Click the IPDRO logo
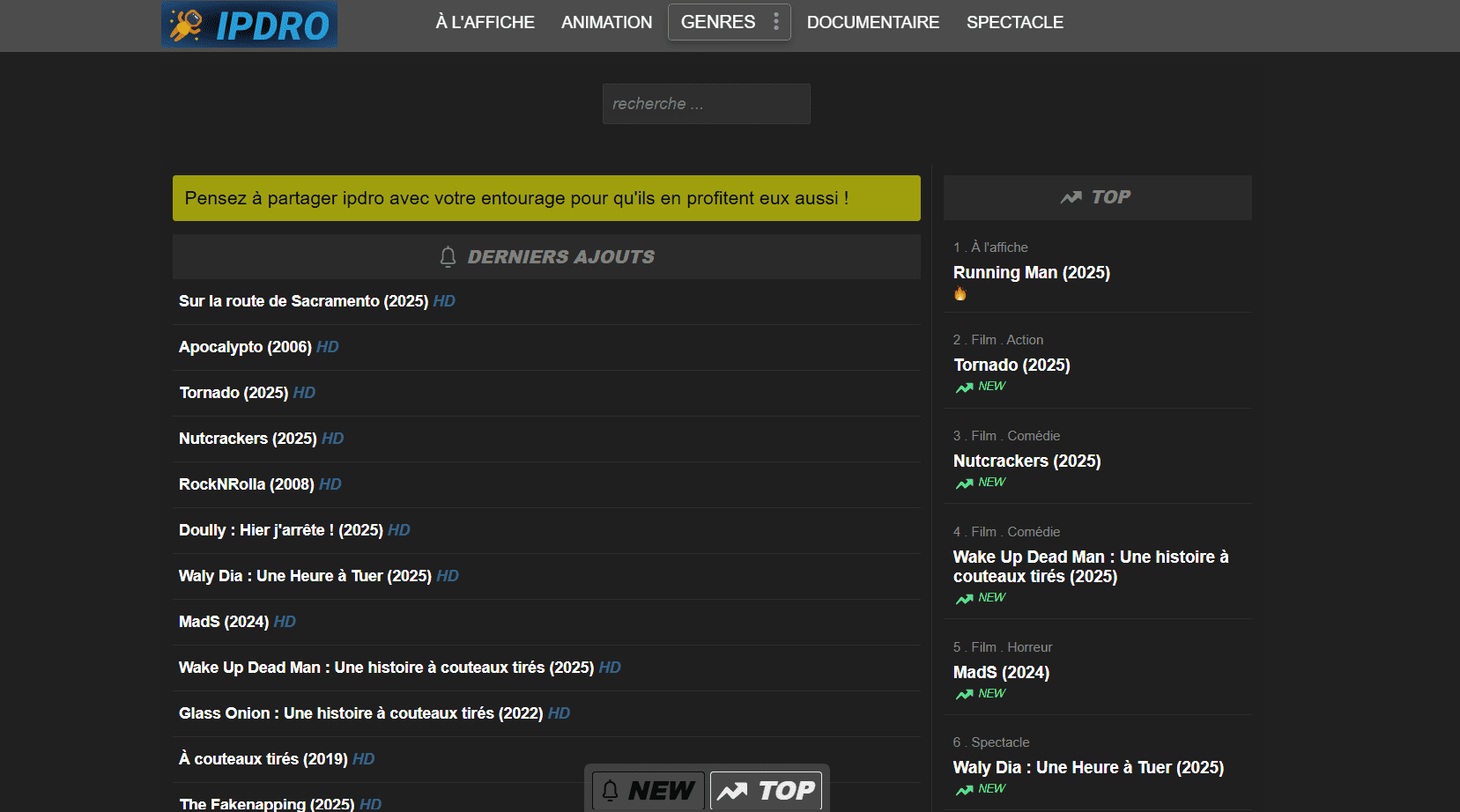 [x=249, y=25]
